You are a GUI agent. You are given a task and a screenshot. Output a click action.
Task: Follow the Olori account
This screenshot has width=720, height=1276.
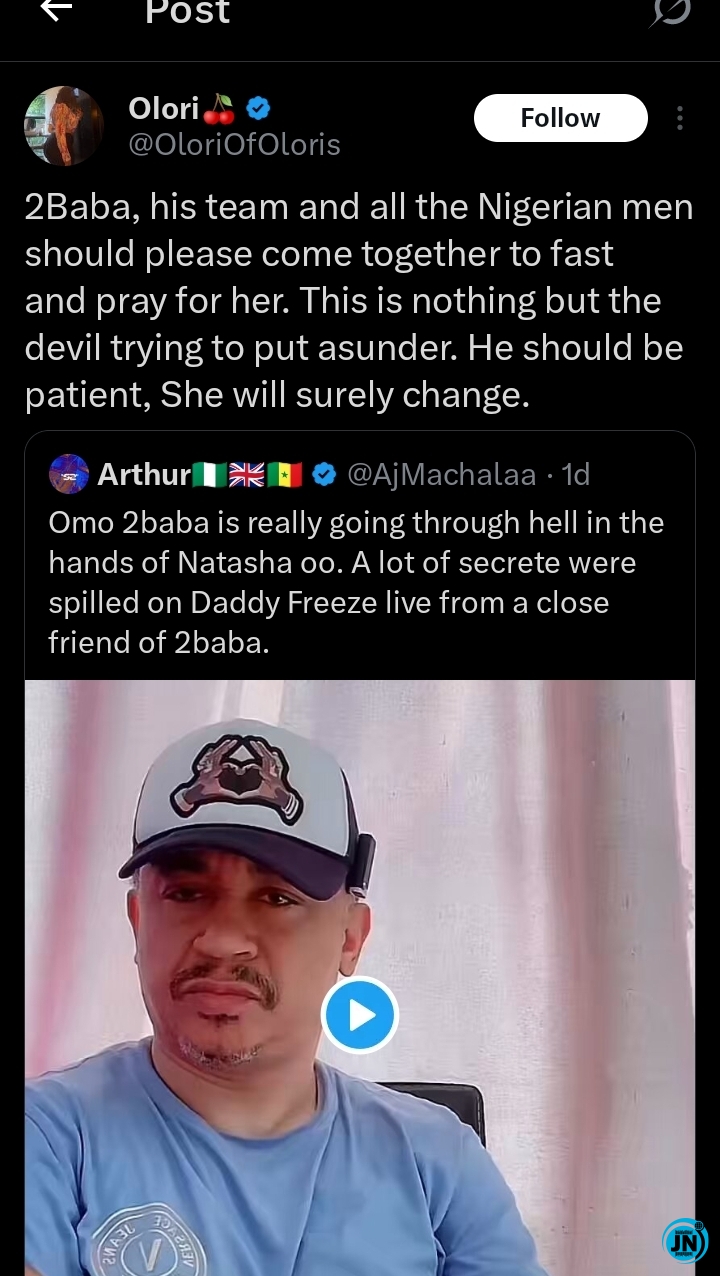(x=560, y=118)
